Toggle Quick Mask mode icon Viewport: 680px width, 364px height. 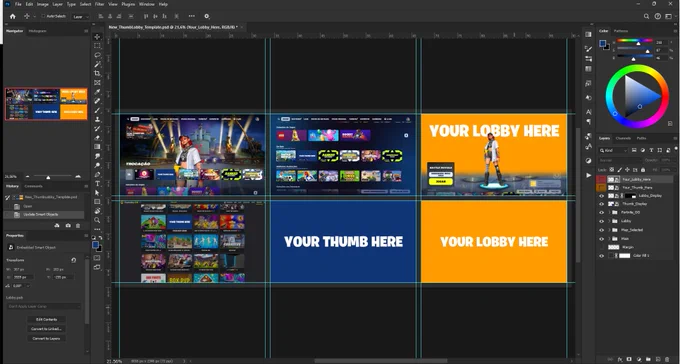97,258
